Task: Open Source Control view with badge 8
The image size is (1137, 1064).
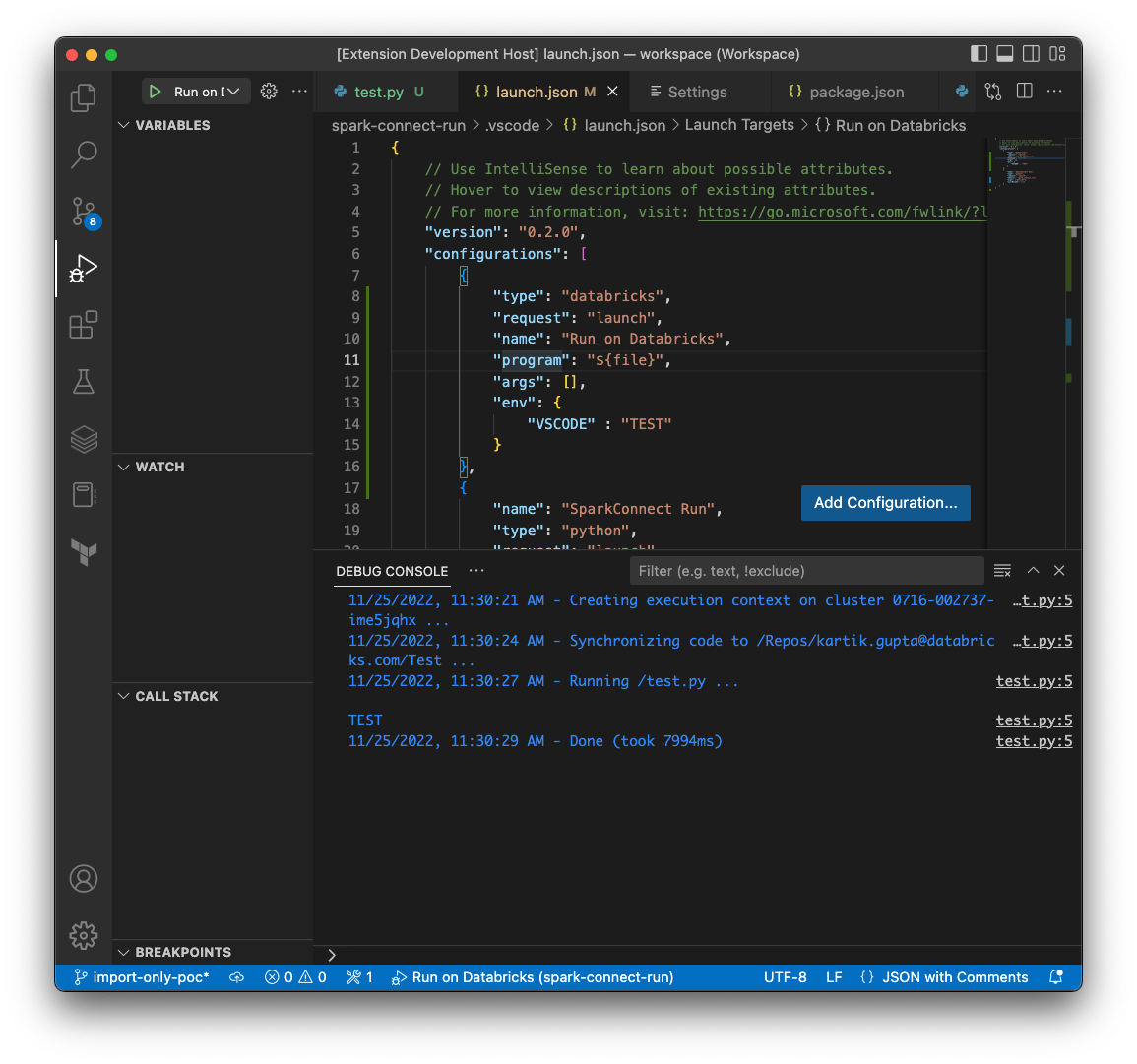Action: pyautogui.click(x=84, y=213)
